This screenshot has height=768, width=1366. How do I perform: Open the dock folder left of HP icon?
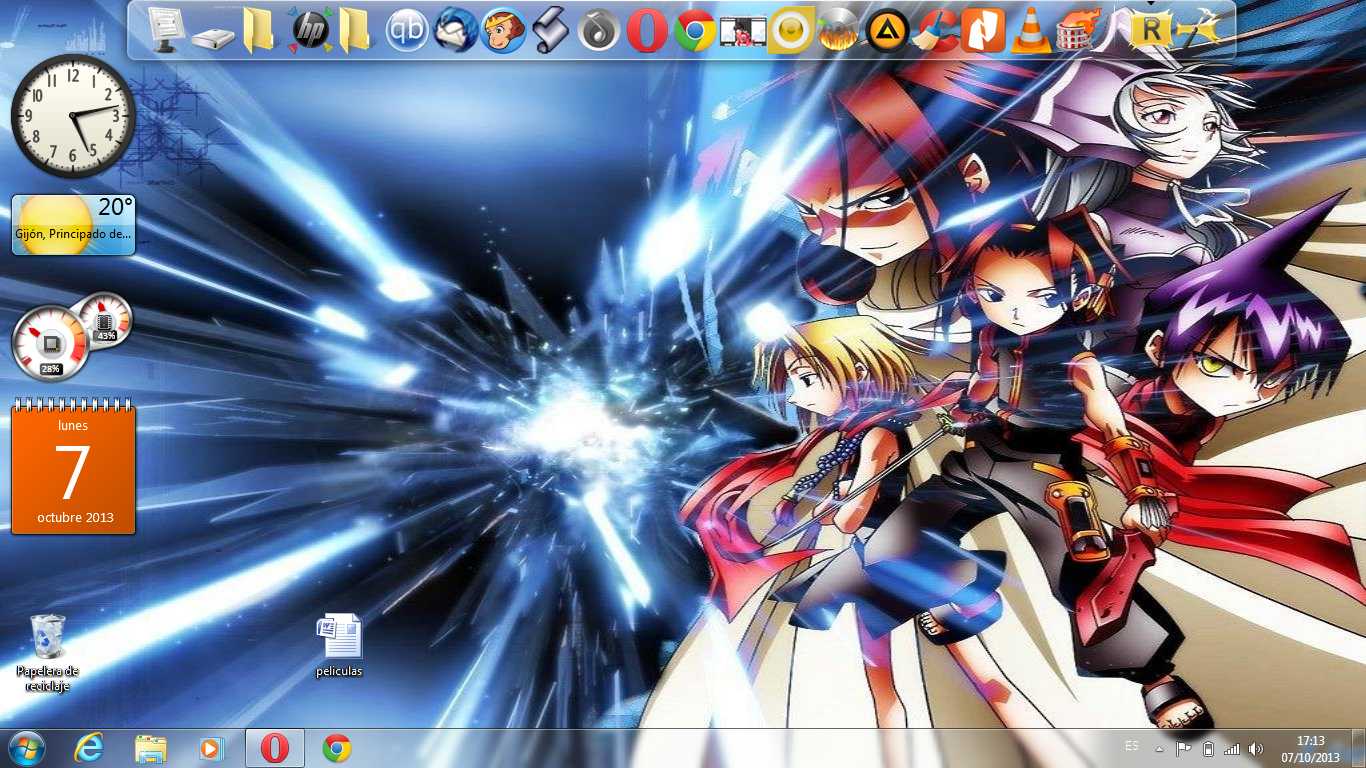tap(258, 30)
